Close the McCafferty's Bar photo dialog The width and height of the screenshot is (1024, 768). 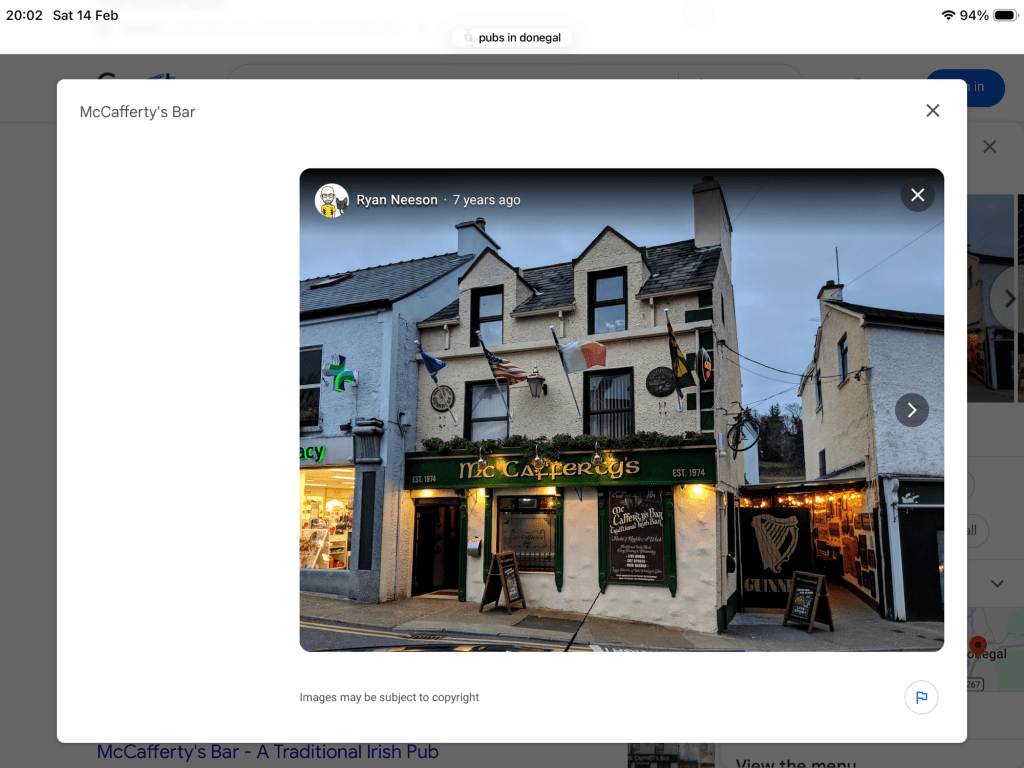[932, 111]
